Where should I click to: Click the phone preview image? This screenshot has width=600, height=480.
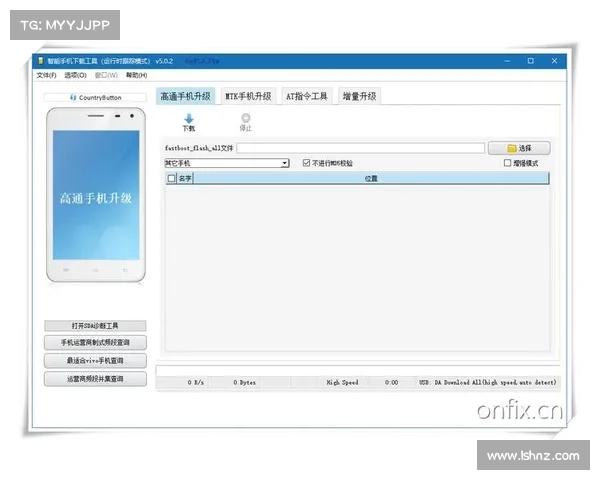point(96,195)
